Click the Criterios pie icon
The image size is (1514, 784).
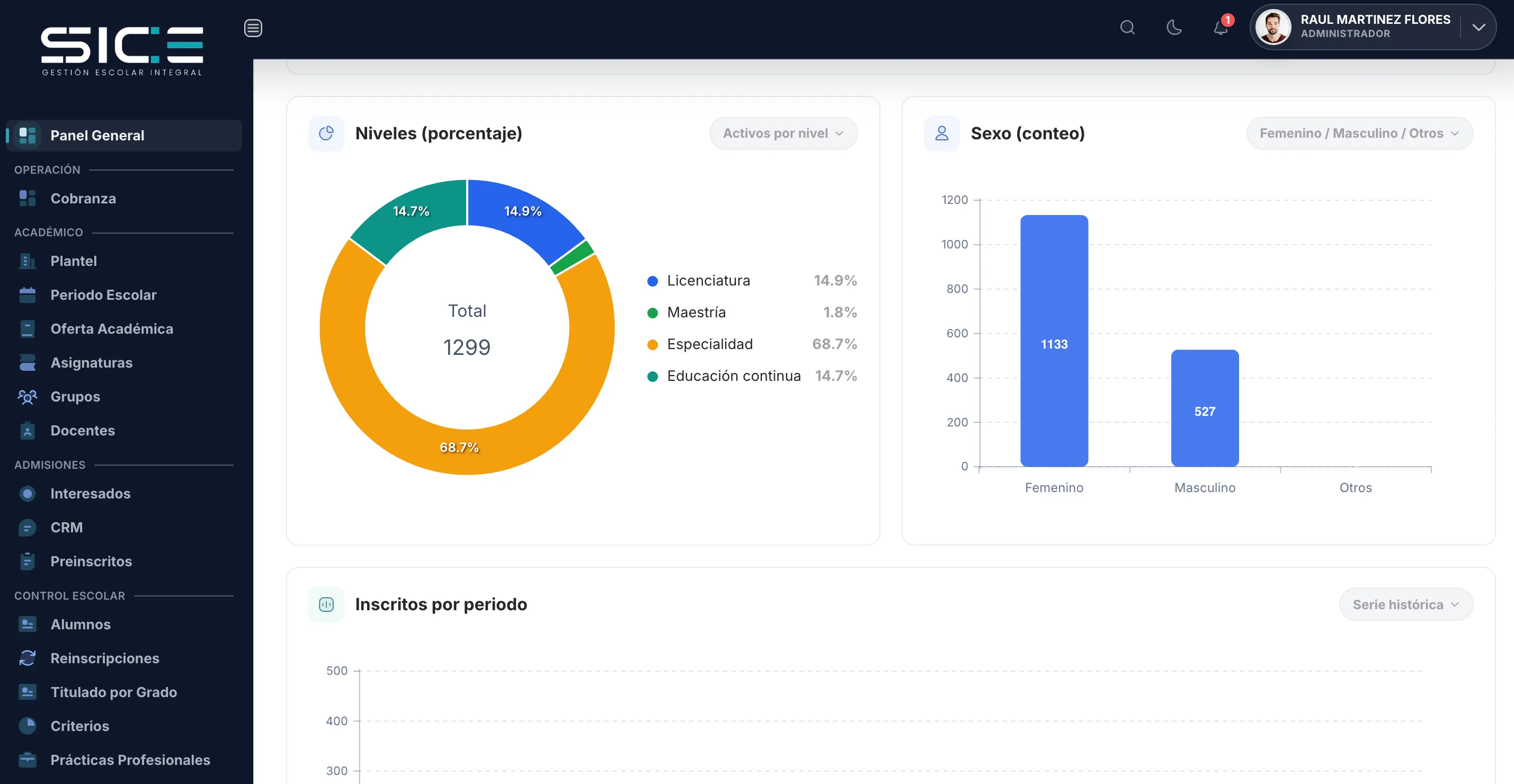coord(27,726)
